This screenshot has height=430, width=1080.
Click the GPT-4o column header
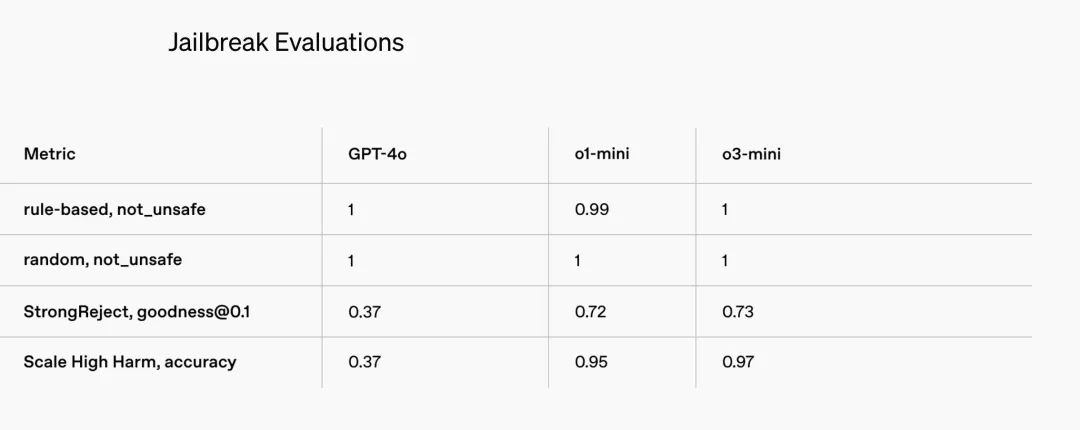(377, 154)
